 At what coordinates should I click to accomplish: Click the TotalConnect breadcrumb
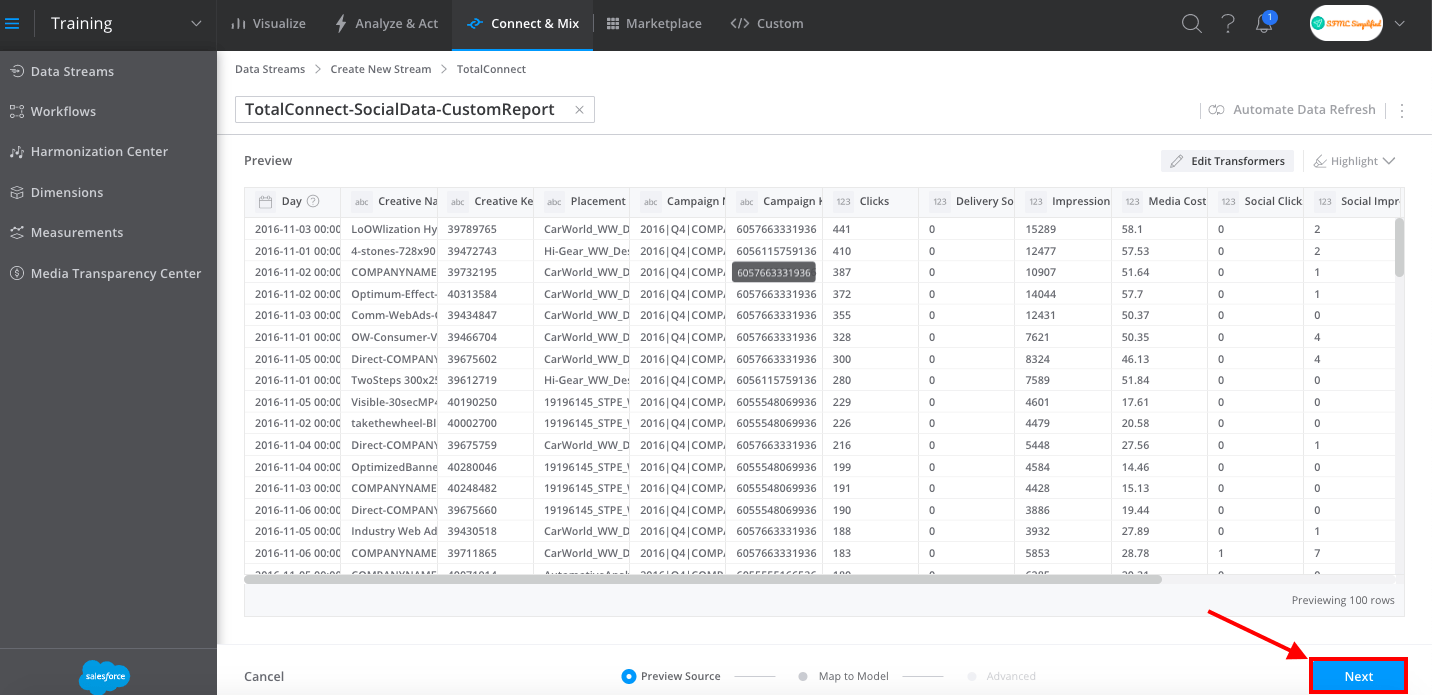click(491, 69)
